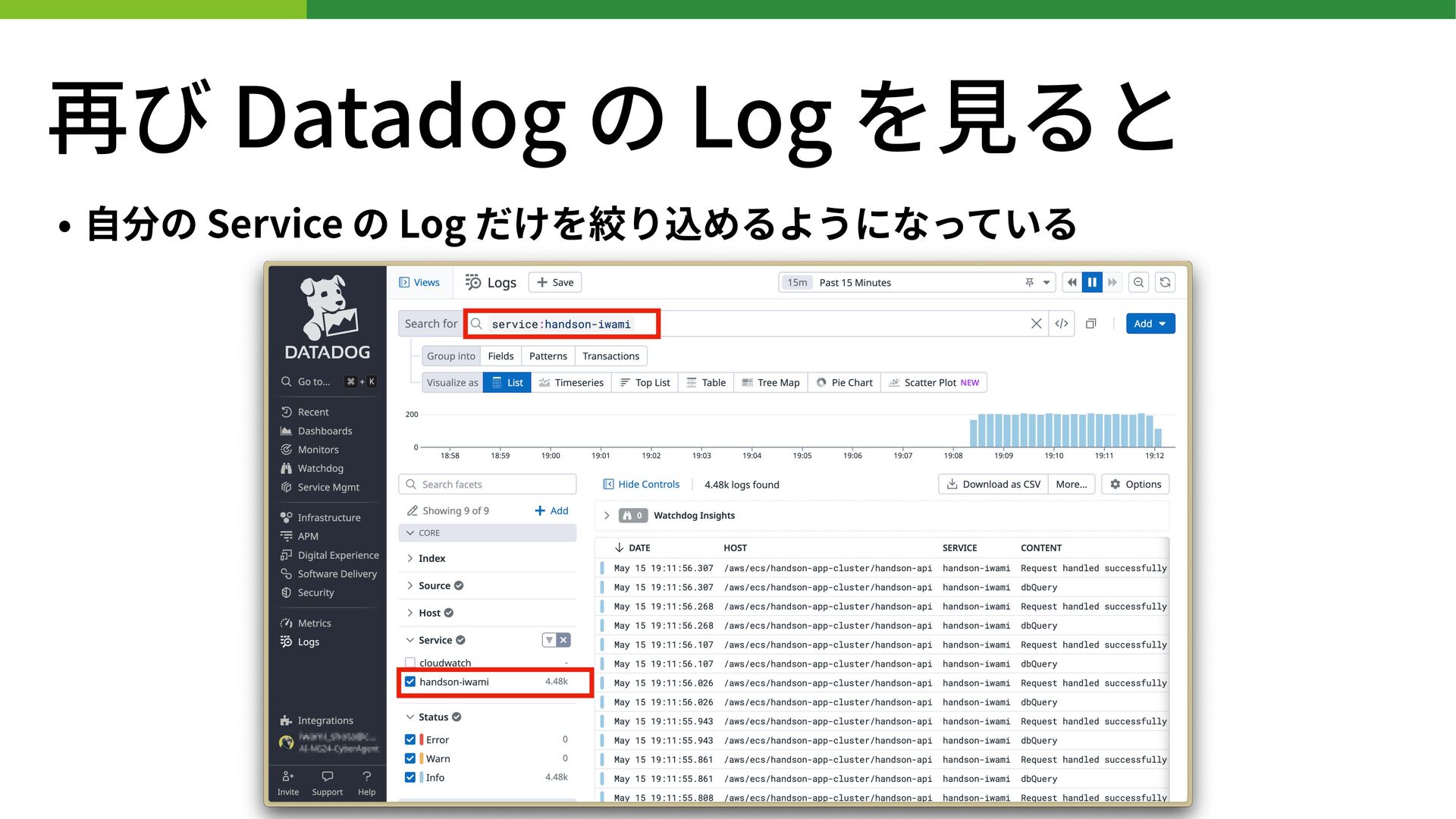
Task: Click the copy window icon beside search
Action: coord(1090,324)
